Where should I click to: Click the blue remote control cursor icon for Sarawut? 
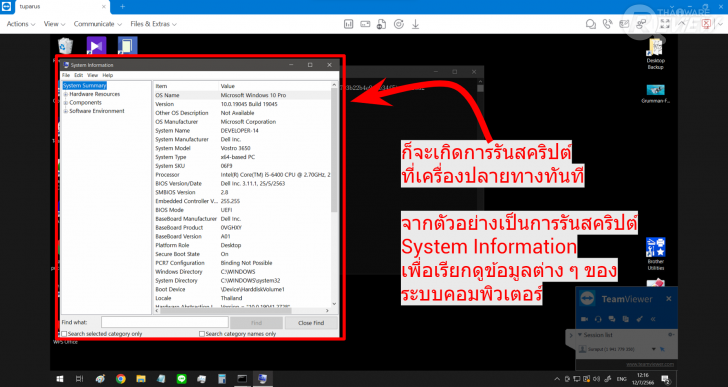coord(662,349)
